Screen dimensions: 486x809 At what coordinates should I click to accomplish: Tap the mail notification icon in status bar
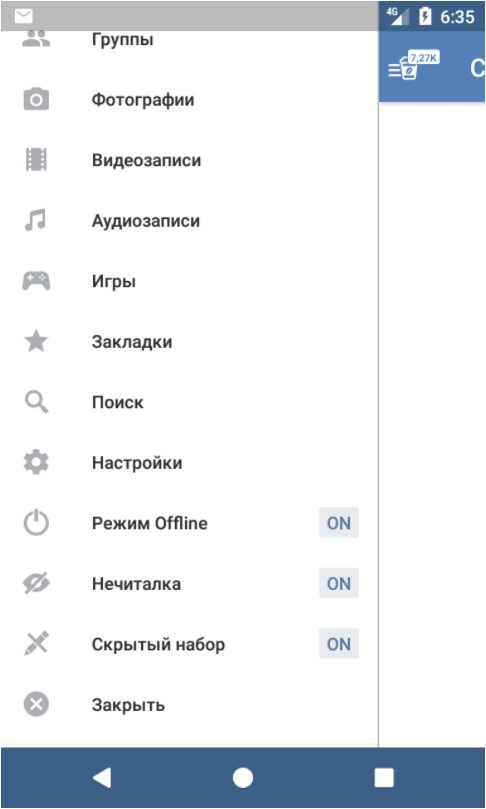coord(24,17)
